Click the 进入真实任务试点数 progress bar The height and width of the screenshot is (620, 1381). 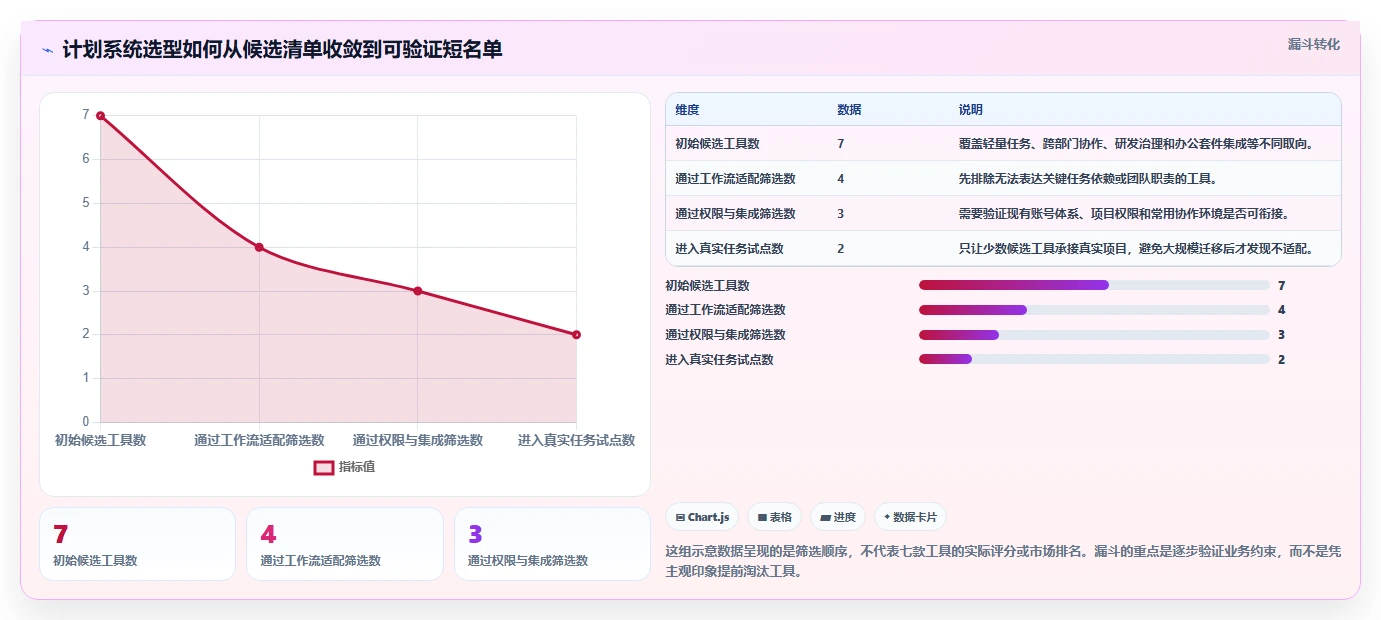click(x=1094, y=359)
